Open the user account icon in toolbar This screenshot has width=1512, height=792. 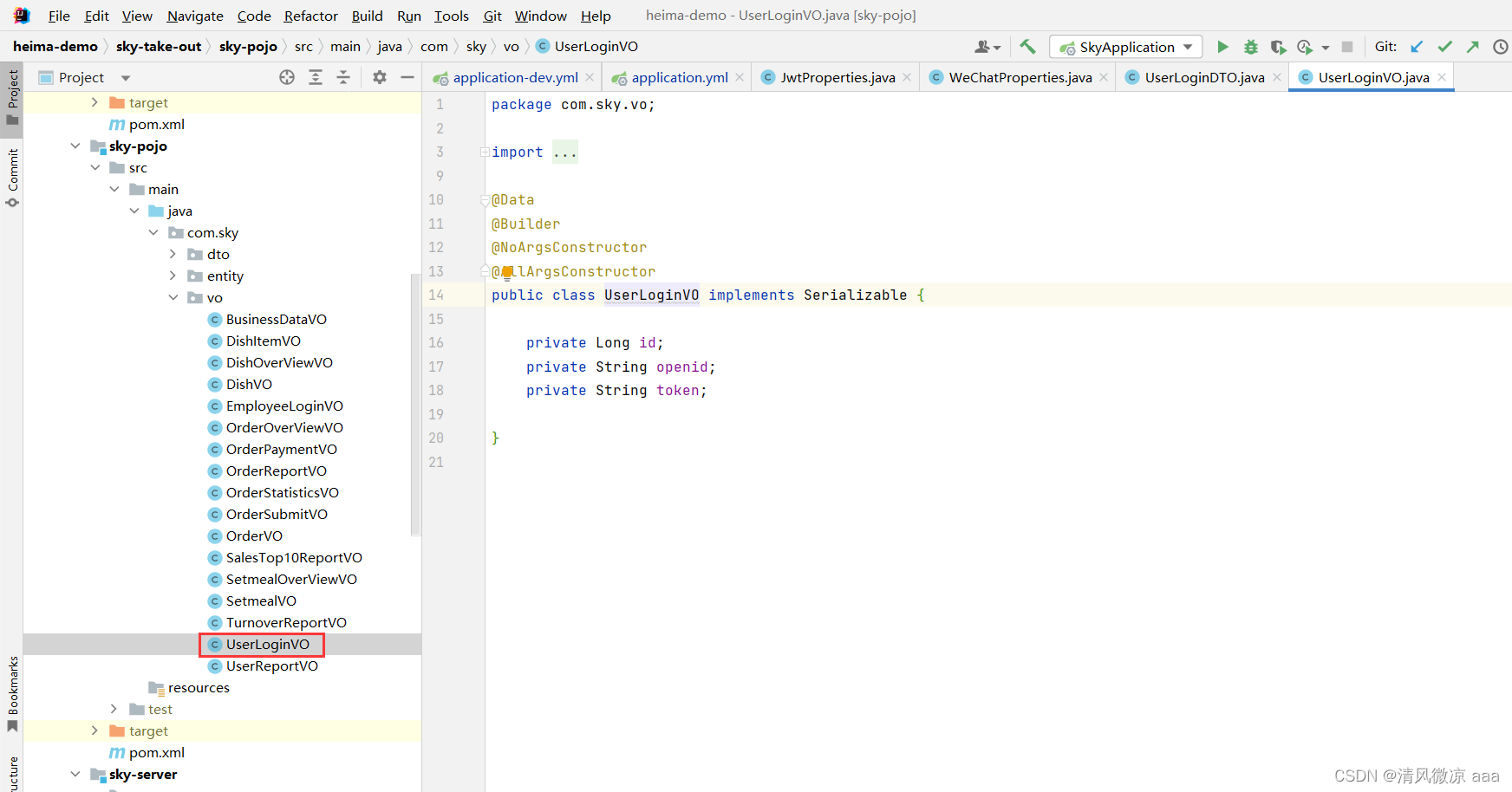point(987,47)
